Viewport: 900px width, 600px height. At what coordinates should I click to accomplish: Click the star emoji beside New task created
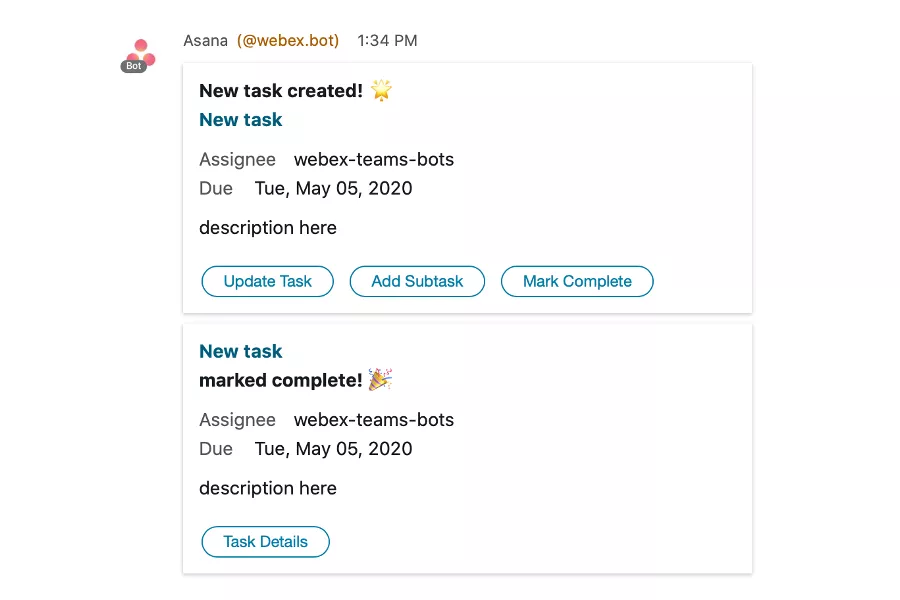pyautogui.click(x=381, y=91)
